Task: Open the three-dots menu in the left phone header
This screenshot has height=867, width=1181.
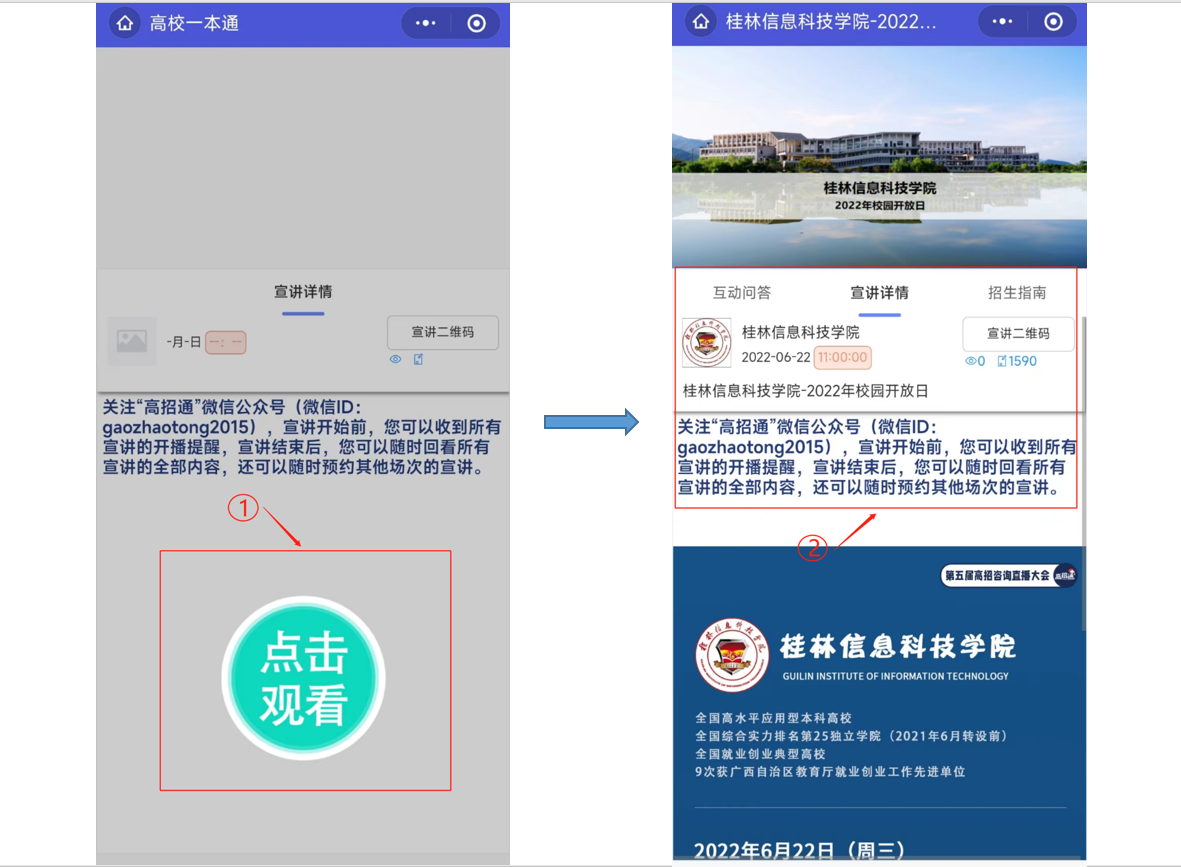Action: (426, 23)
